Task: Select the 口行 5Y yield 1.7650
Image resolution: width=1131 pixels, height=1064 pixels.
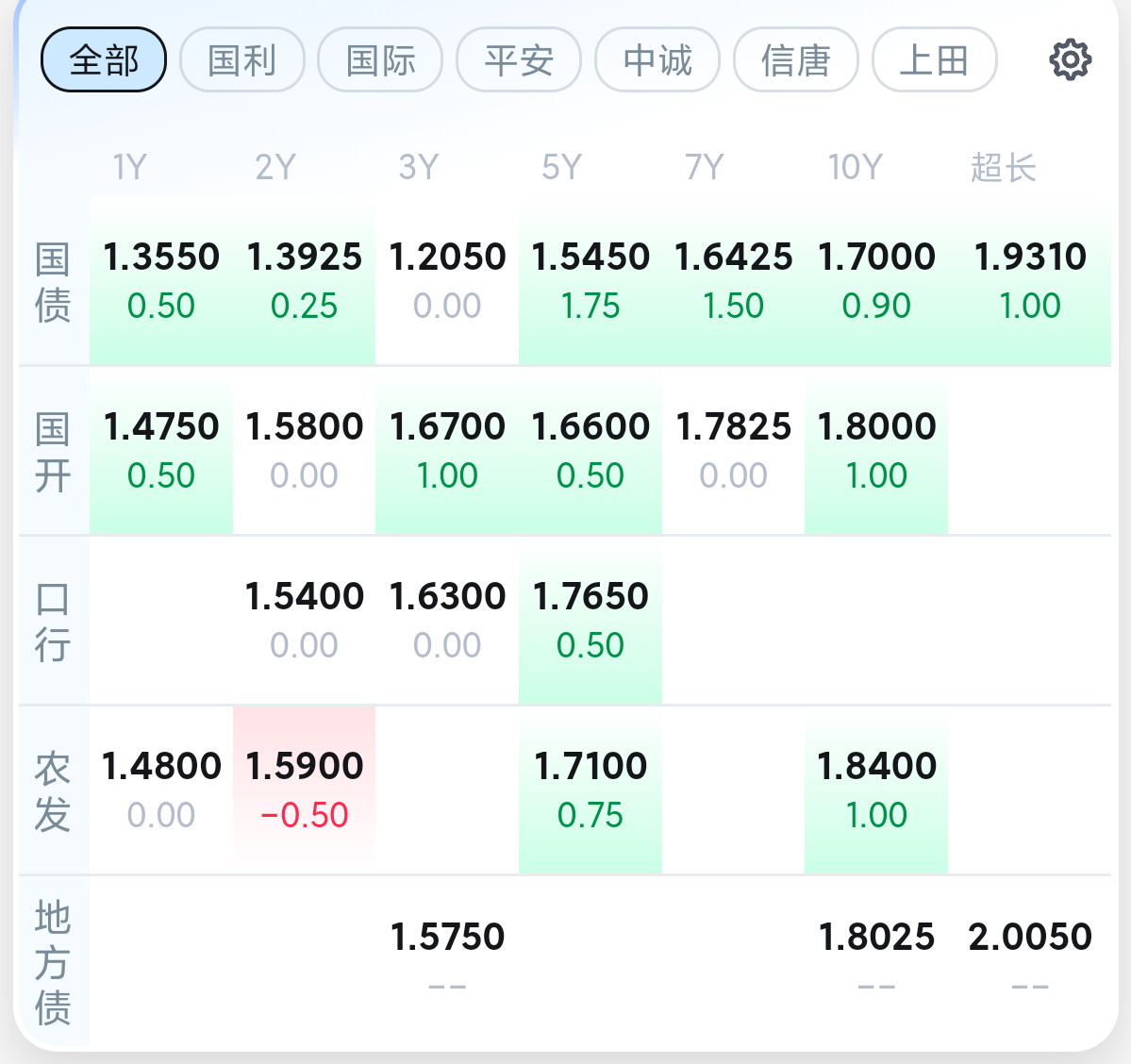Action: [x=590, y=620]
